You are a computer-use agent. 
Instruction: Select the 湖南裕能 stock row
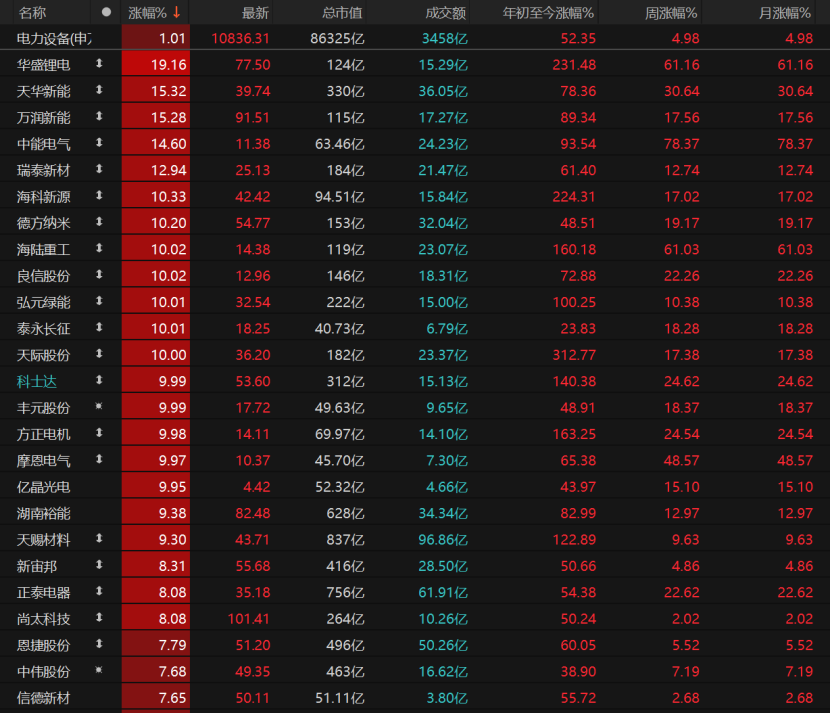pyautogui.click(x=44, y=512)
